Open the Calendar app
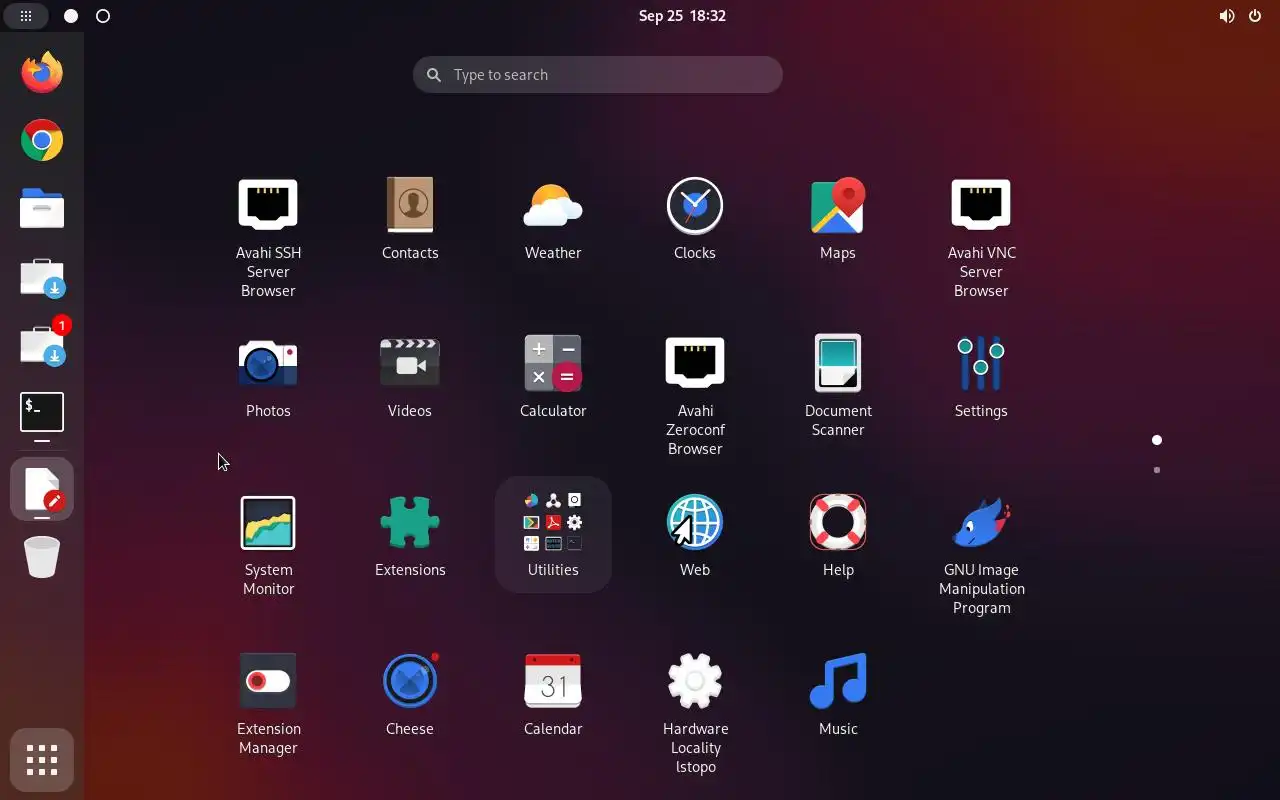This screenshot has height=800, width=1280. point(553,694)
